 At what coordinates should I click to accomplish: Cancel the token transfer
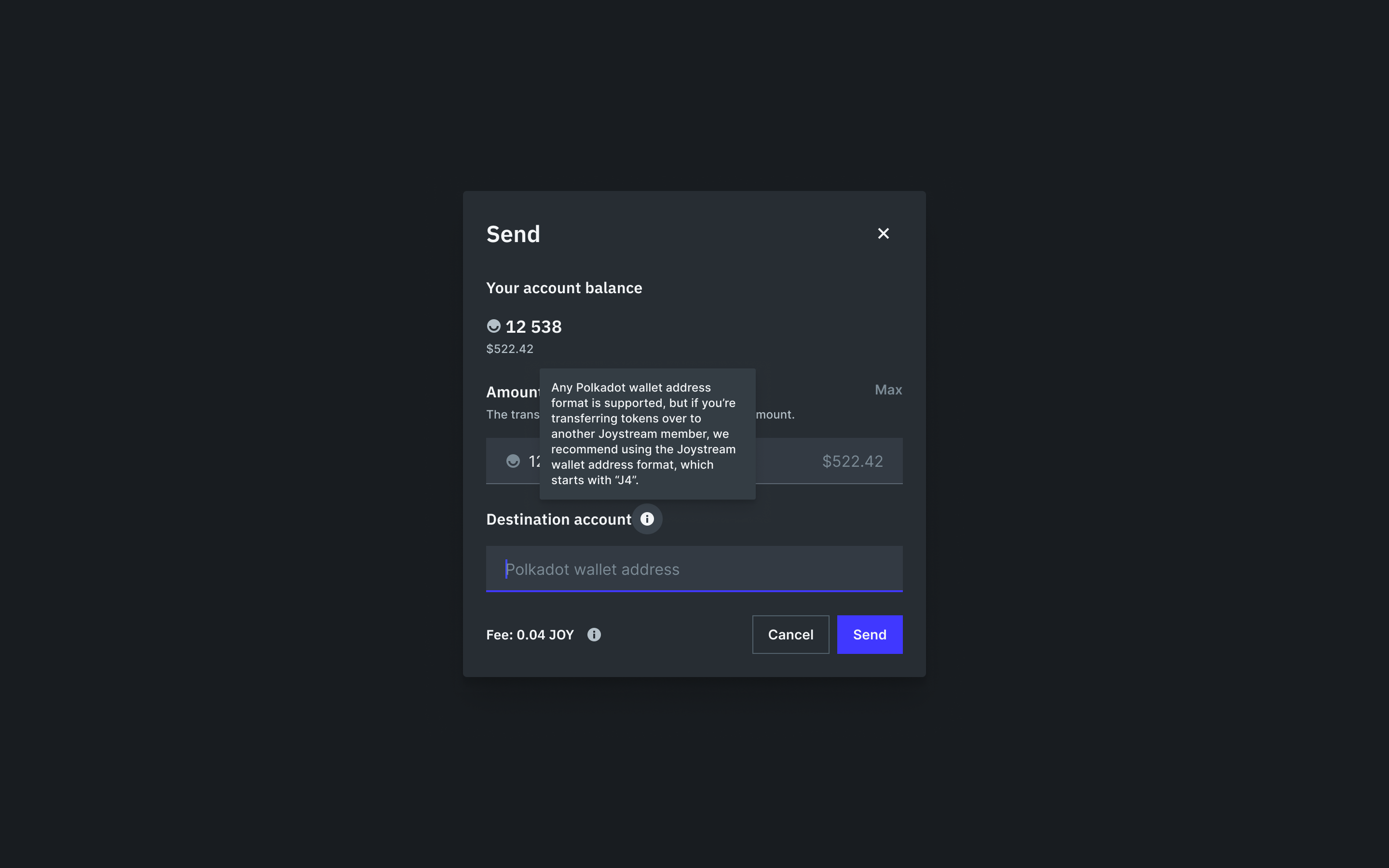coord(790,634)
